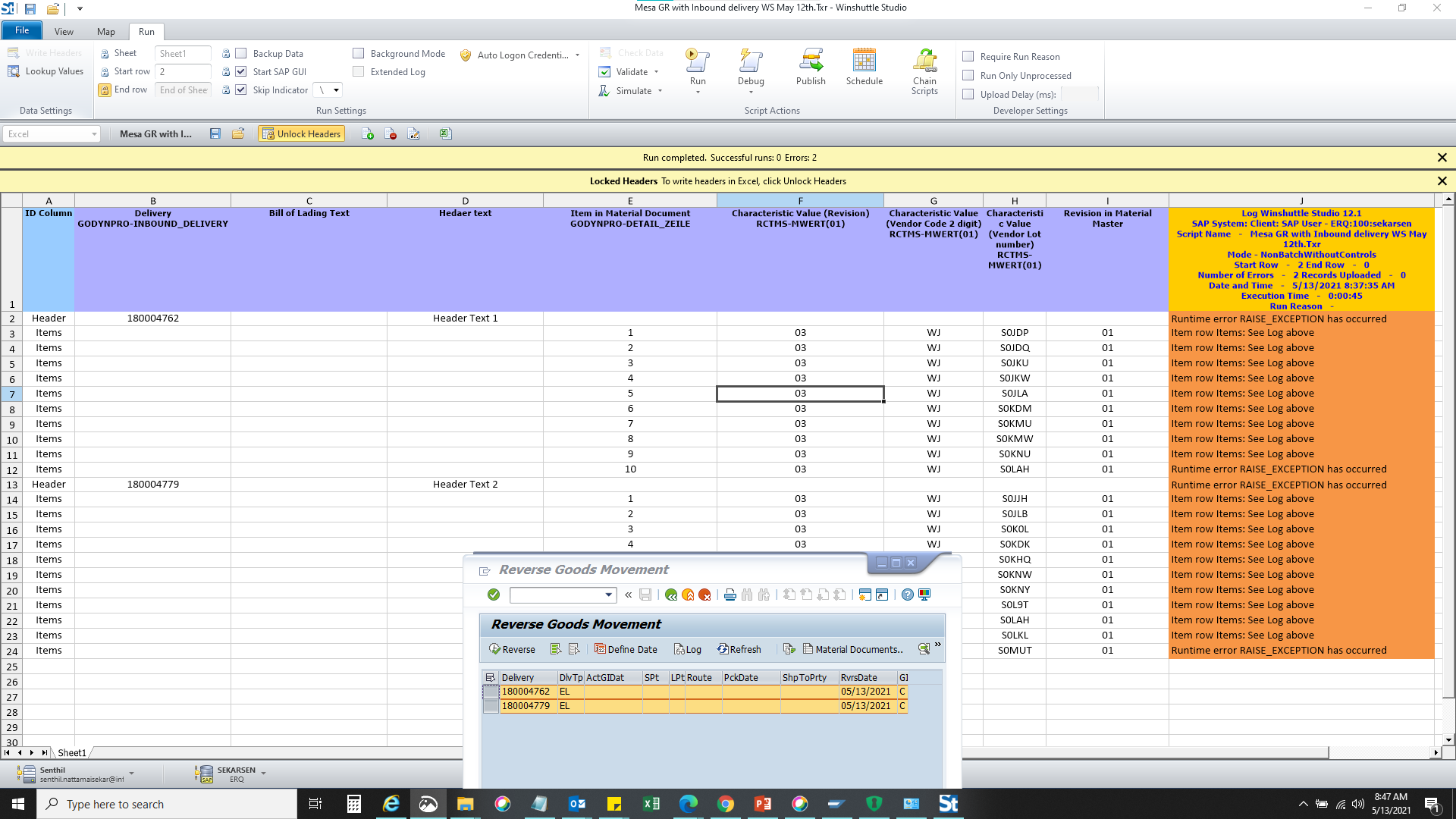Image resolution: width=1456 pixels, height=819 pixels.
Task: Open the File menu tab
Action: [22, 30]
